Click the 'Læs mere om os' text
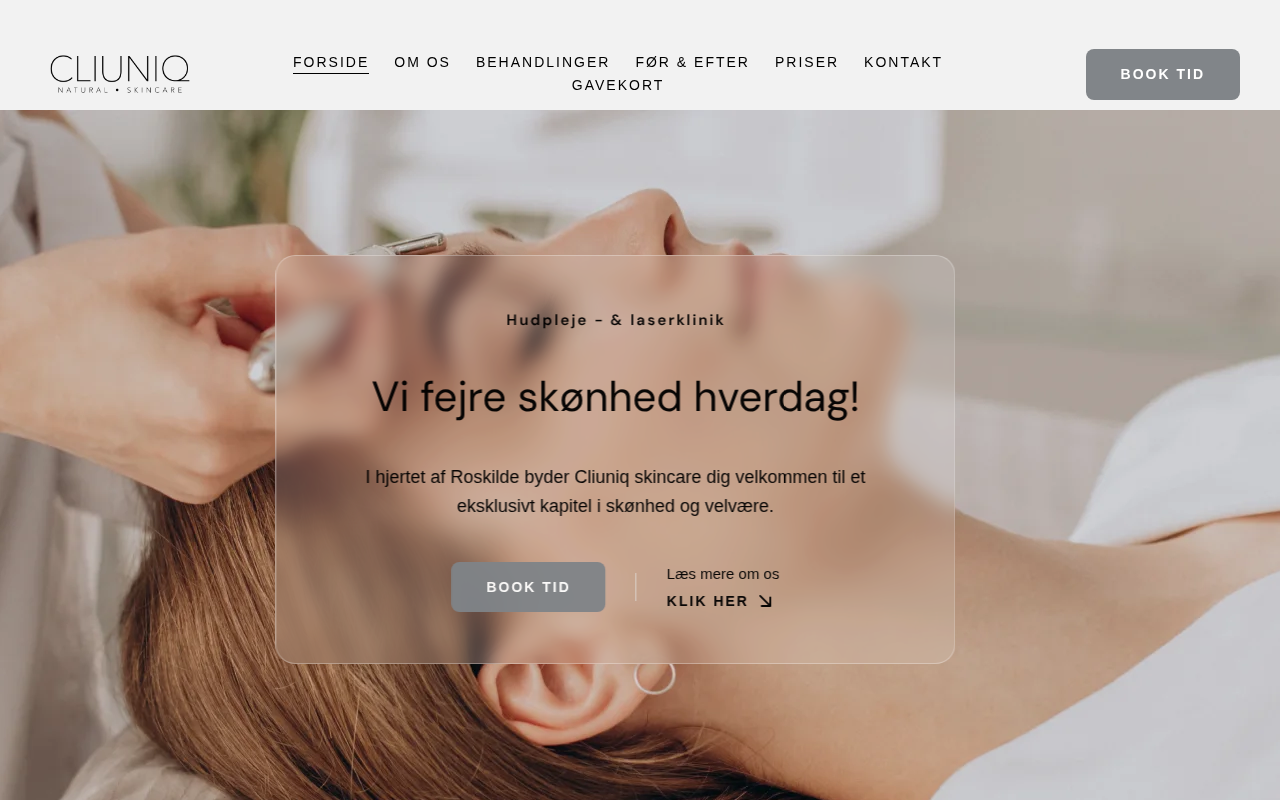 (723, 574)
